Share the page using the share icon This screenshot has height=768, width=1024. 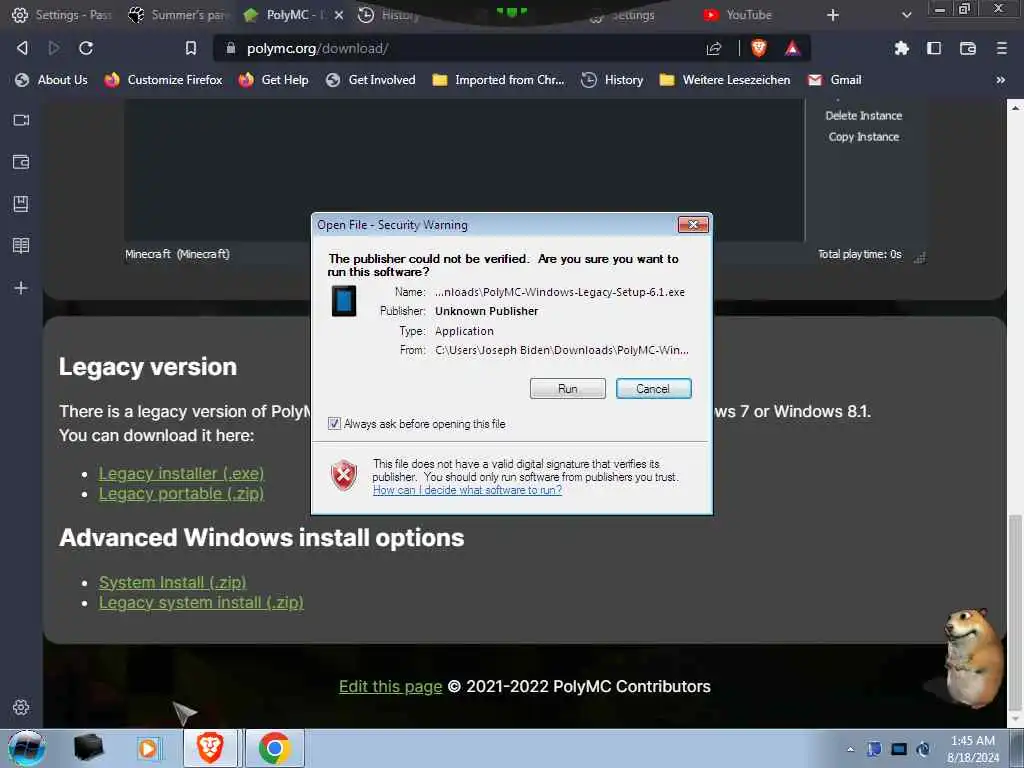[x=714, y=48]
